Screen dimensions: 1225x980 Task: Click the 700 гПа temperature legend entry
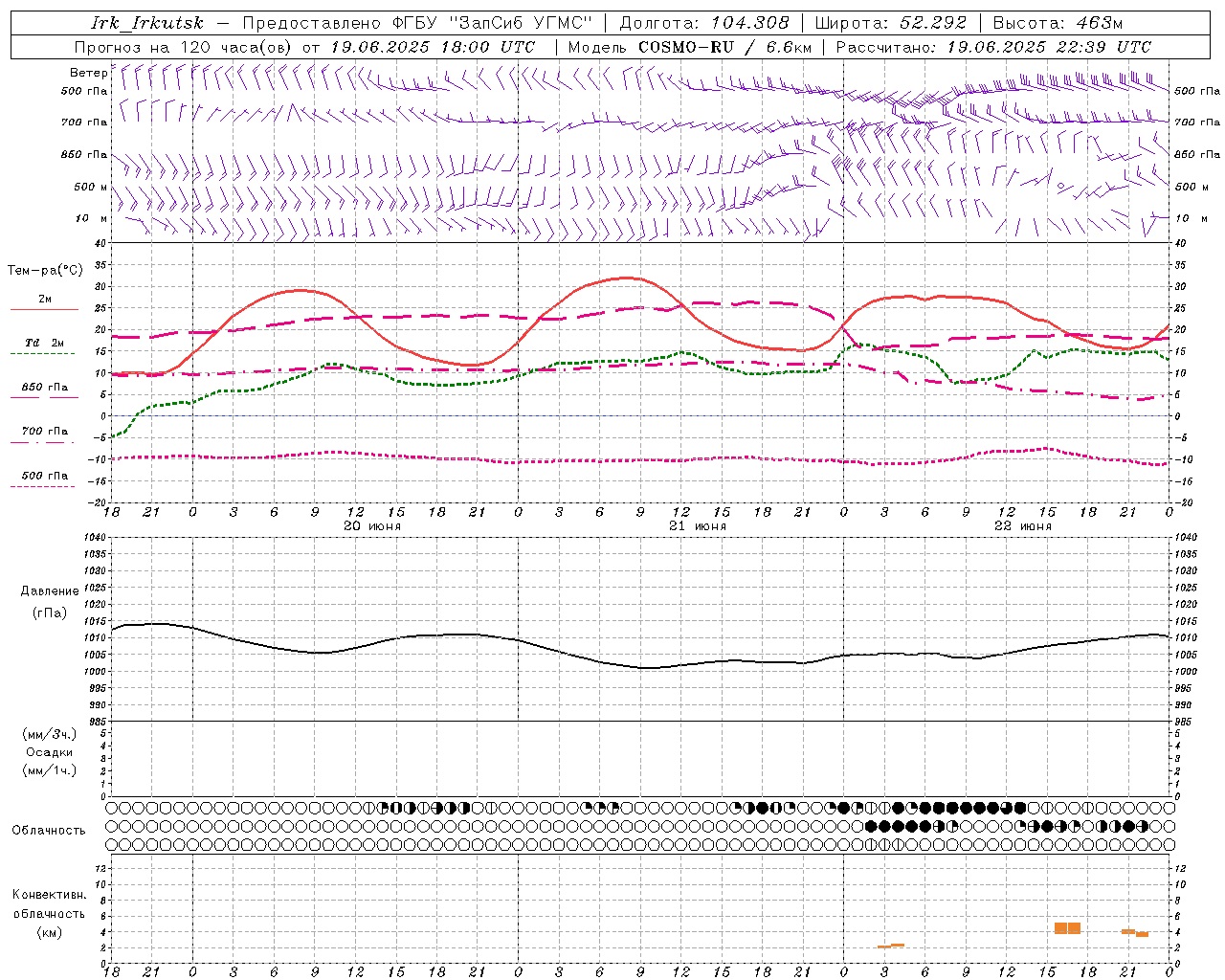click(45, 432)
